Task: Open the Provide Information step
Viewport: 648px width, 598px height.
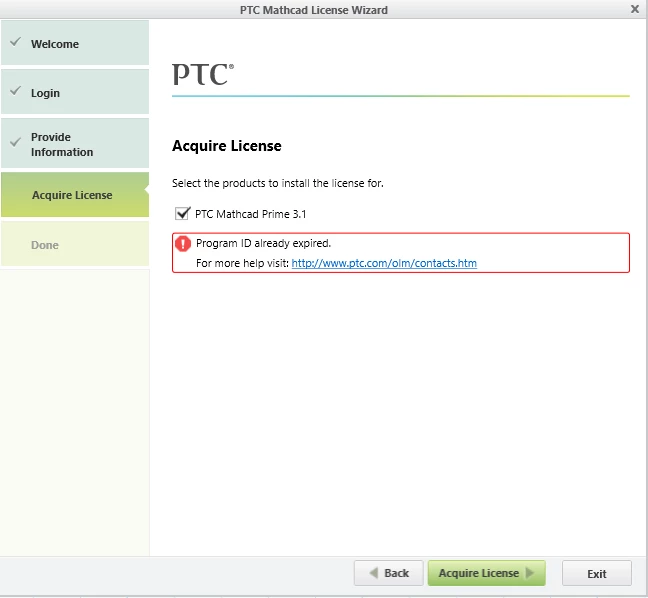Action: (75, 143)
